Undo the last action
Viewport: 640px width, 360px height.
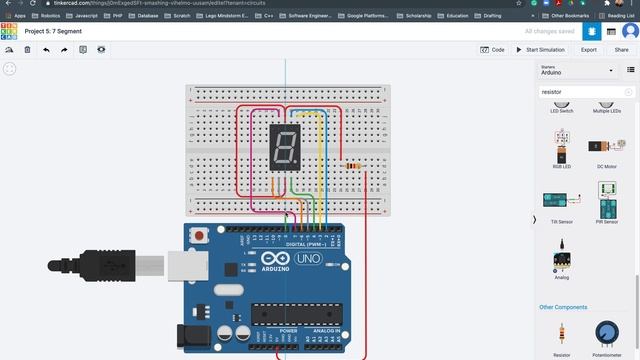click(46, 50)
